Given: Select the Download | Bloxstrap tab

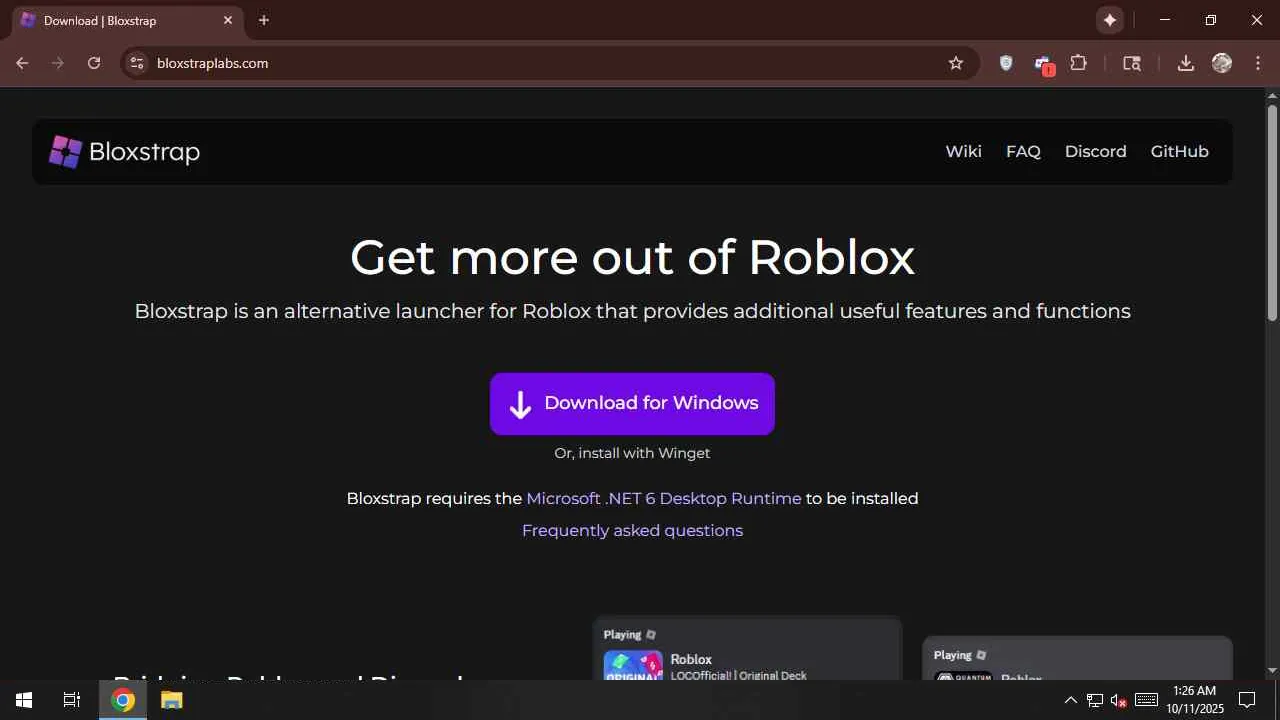Looking at the screenshot, I should pyautogui.click(x=126, y=21).
